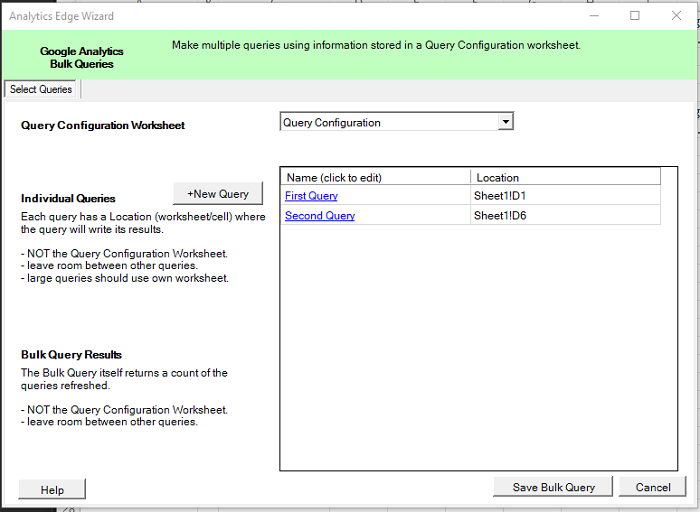Click the Individual Queries heading text
This screenshot has height=512, width=700.
[68, 198]
